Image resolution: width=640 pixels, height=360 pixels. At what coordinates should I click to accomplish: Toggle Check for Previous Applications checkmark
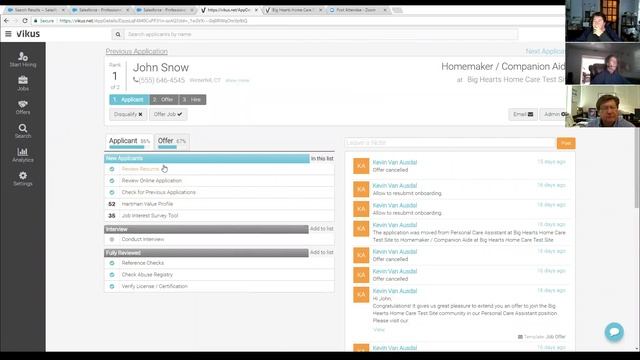pos(112,192)
